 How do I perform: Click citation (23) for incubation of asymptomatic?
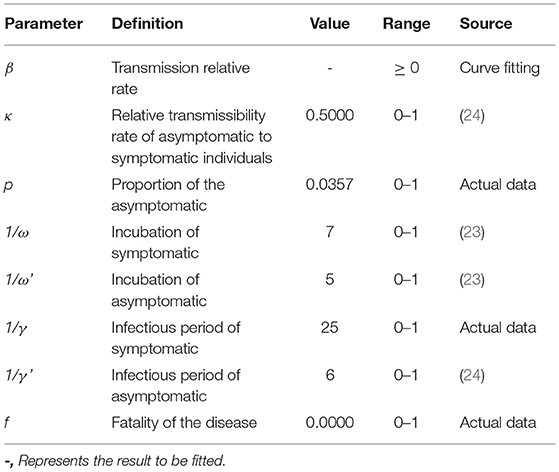point(472,279)
